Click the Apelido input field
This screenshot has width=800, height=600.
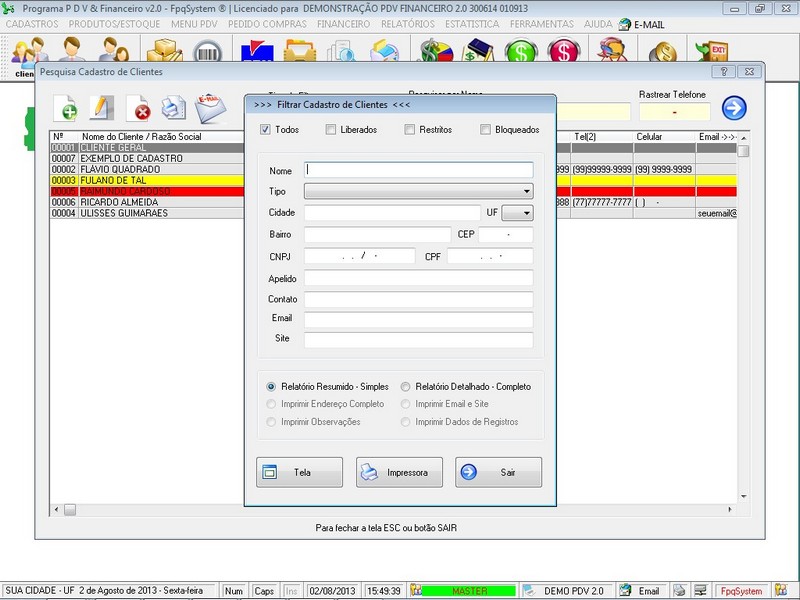point(419,278)
